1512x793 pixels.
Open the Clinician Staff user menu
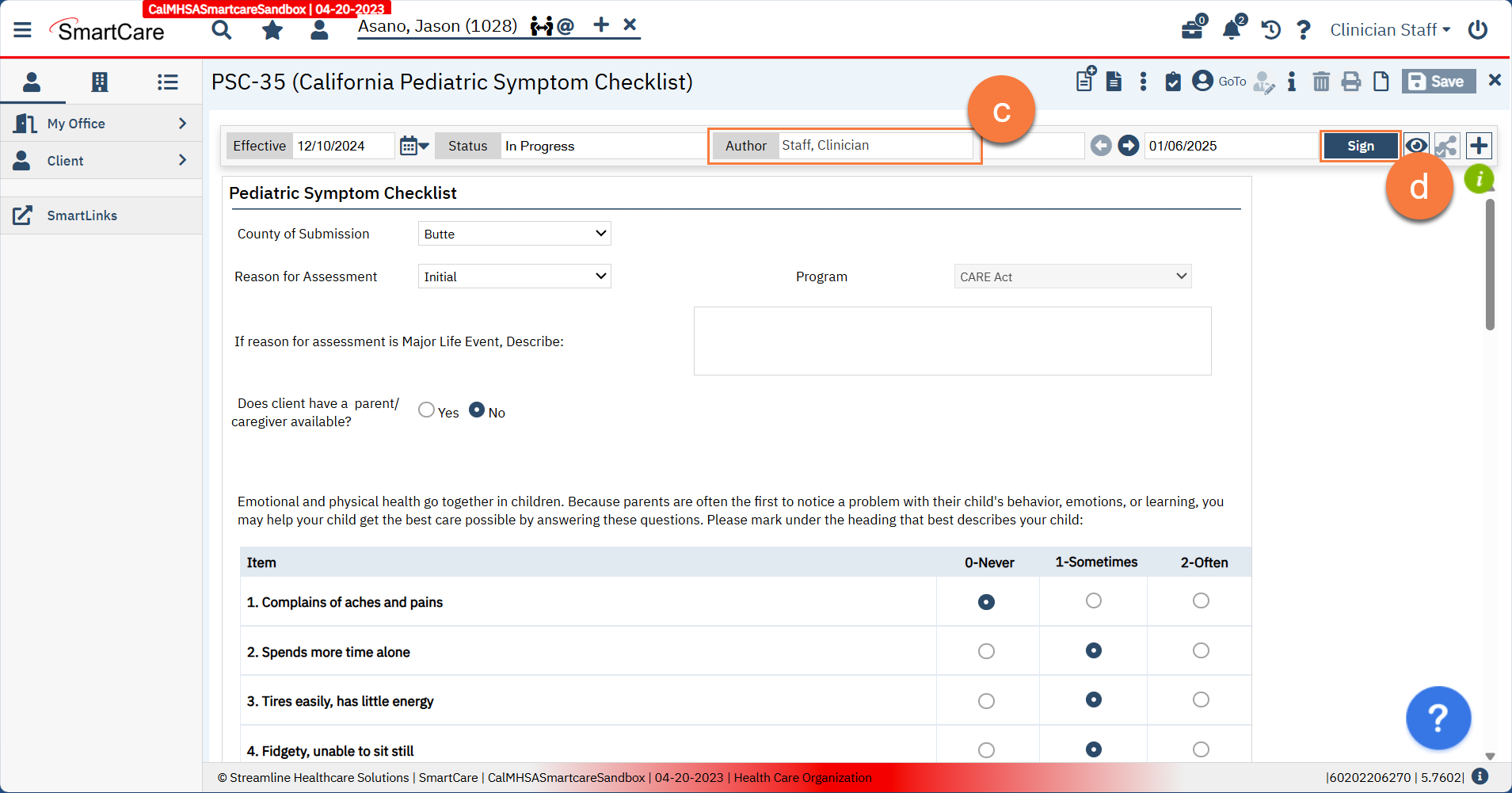point(1389,30)
